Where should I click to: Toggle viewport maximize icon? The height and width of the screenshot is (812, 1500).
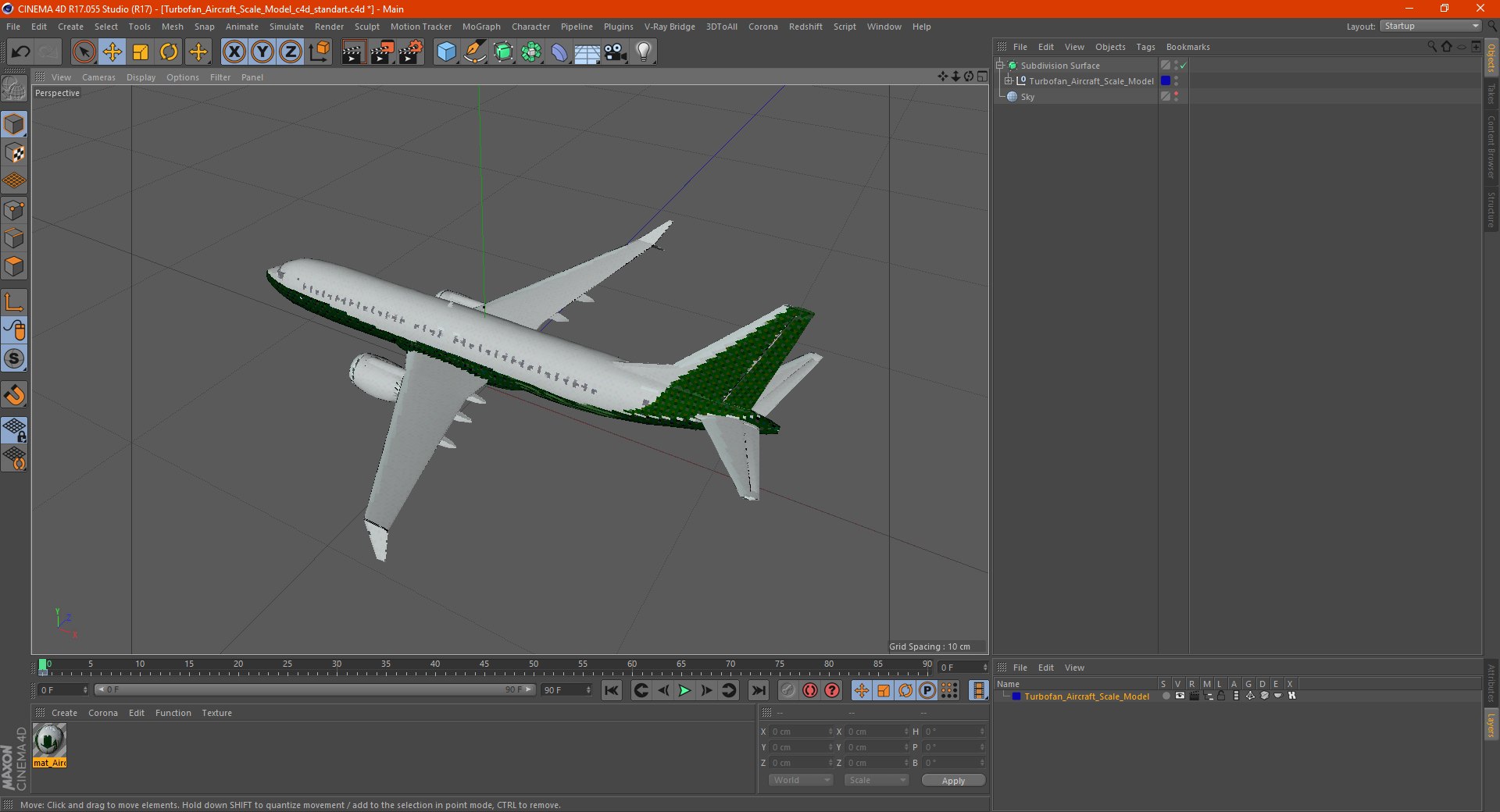coord(982,77)
